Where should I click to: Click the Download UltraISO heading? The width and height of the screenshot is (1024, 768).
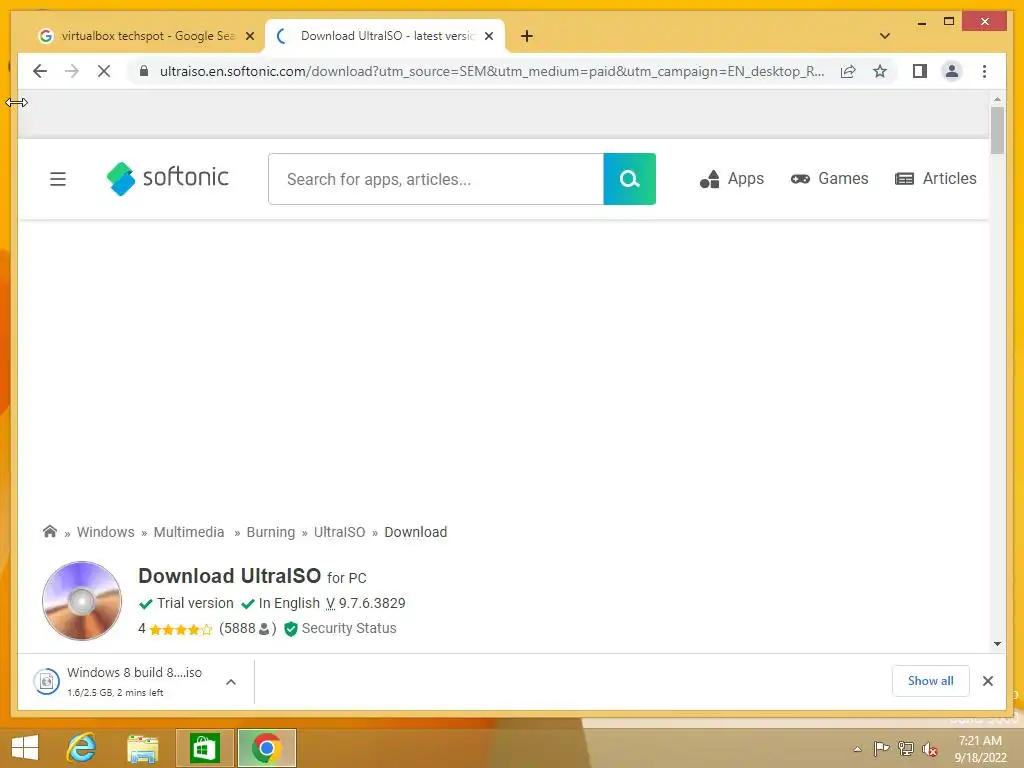click(x=230, y=576)
